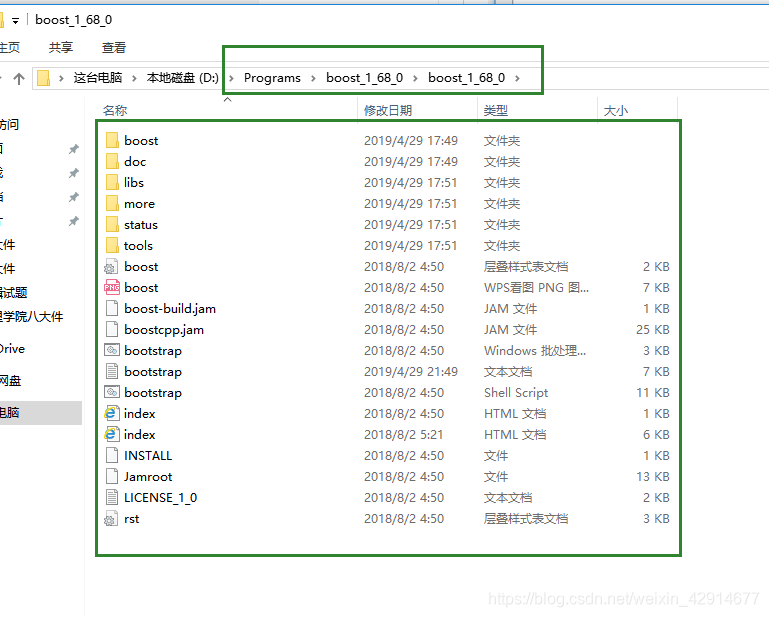Navigate to Programs breadcrumb

point(272,78)
